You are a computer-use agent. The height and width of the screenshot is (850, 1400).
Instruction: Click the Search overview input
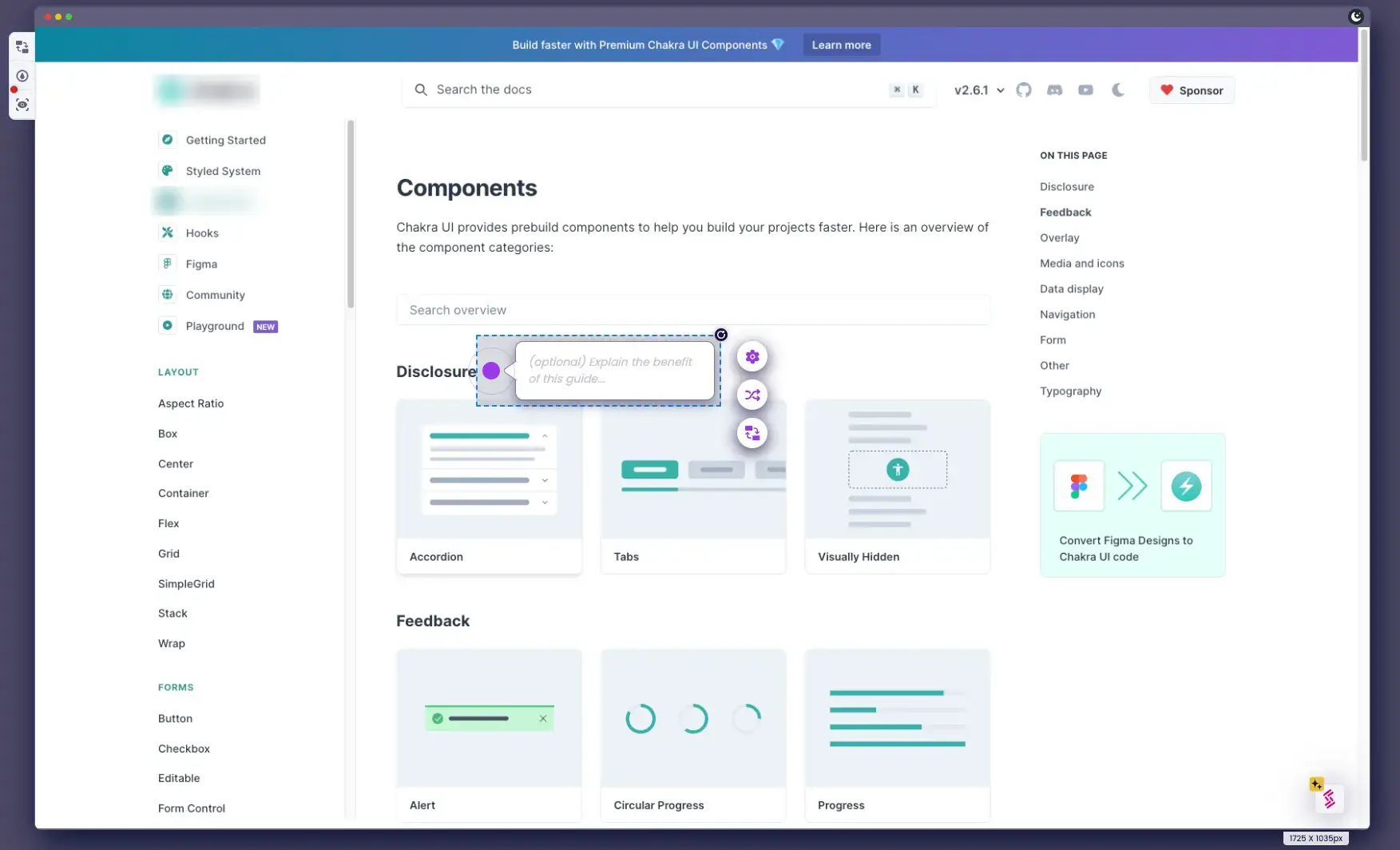coord(693,310)
